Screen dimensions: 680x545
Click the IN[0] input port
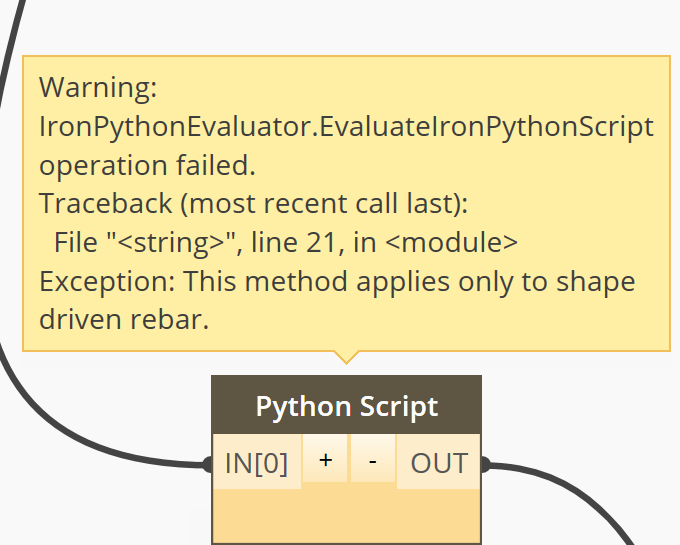click(257, 464)
